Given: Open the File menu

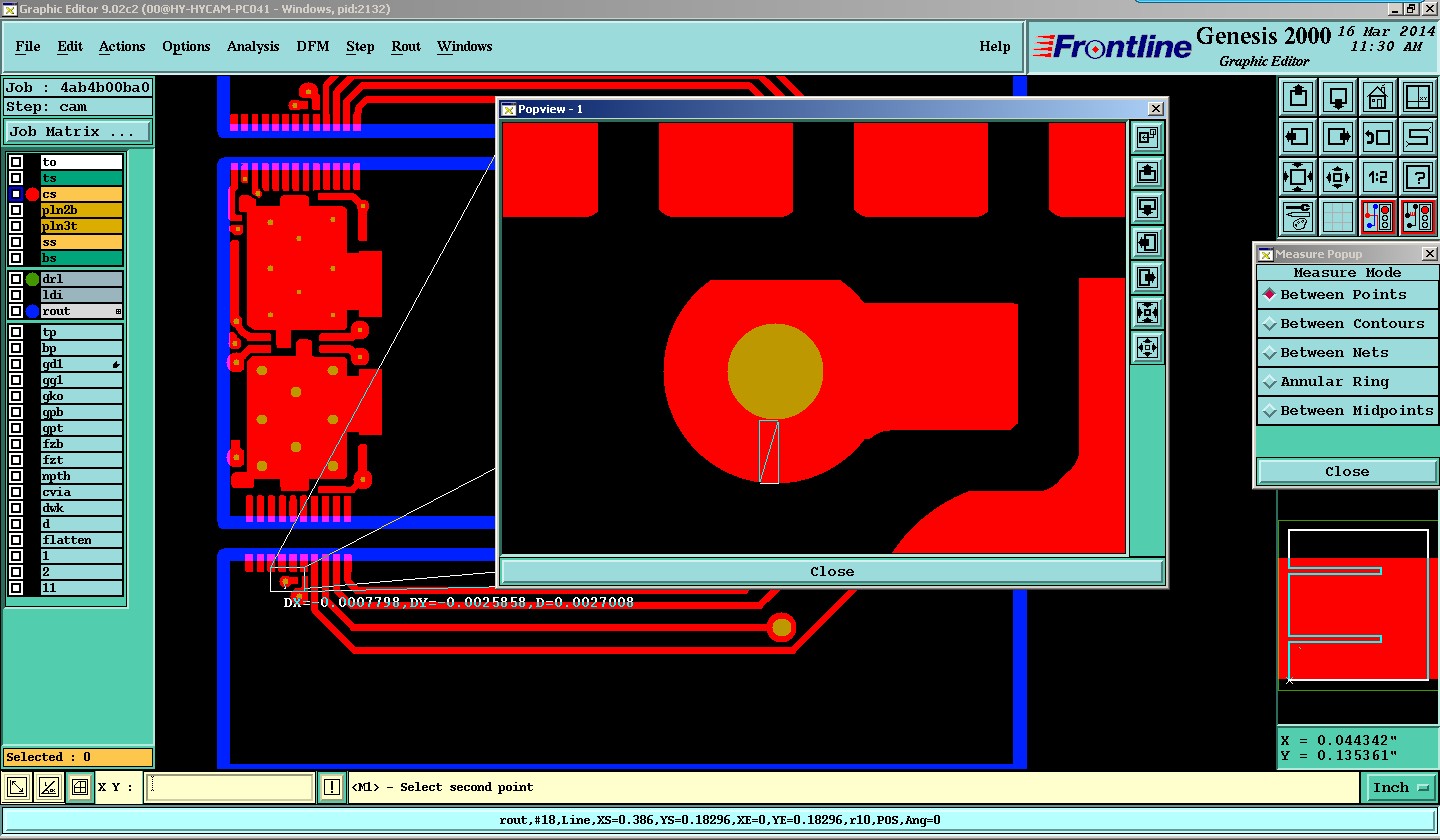Looking at the screenshot, I should (28, 46).
